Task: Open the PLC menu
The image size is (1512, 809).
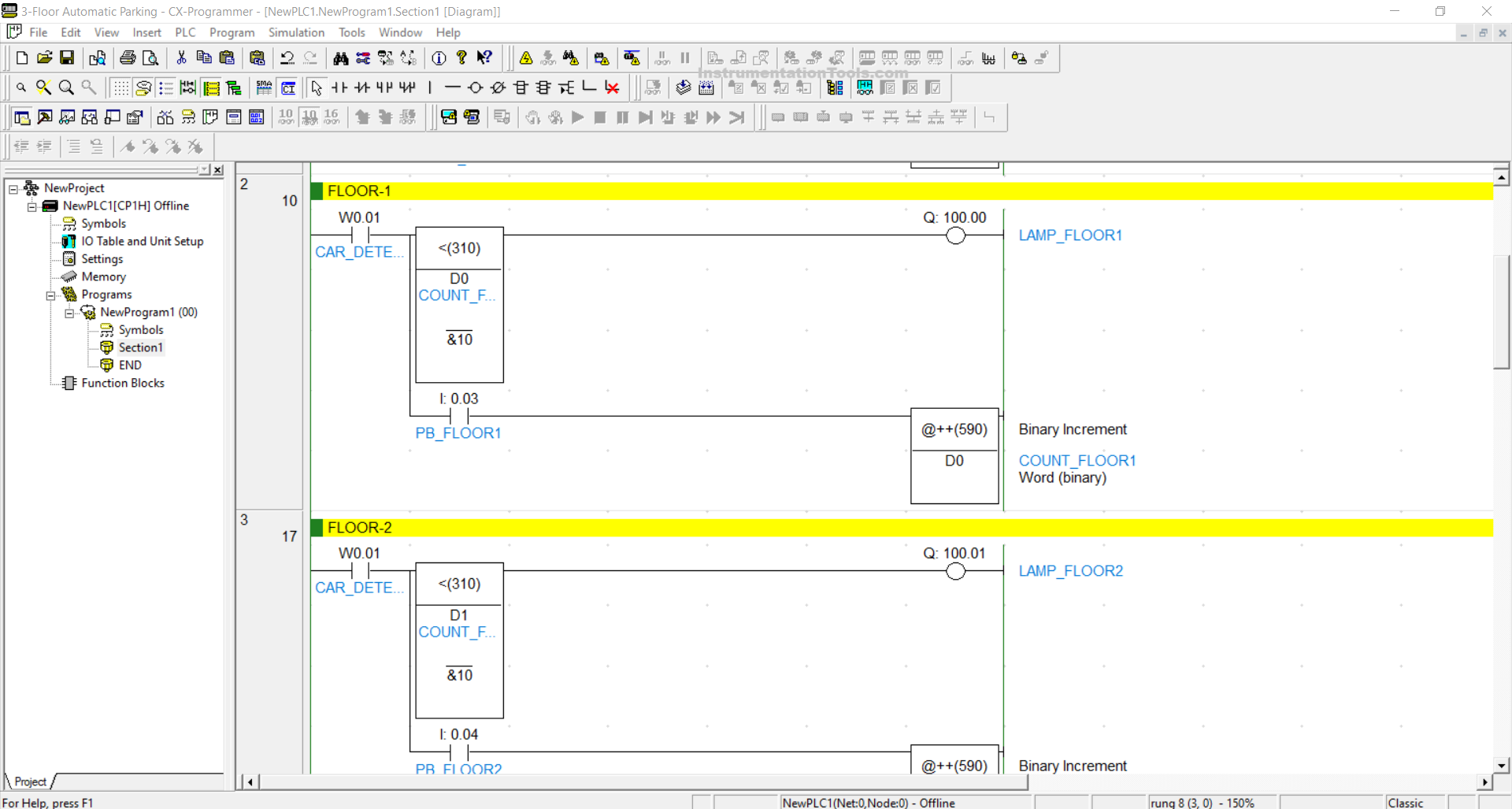Action: coord(185,32)
